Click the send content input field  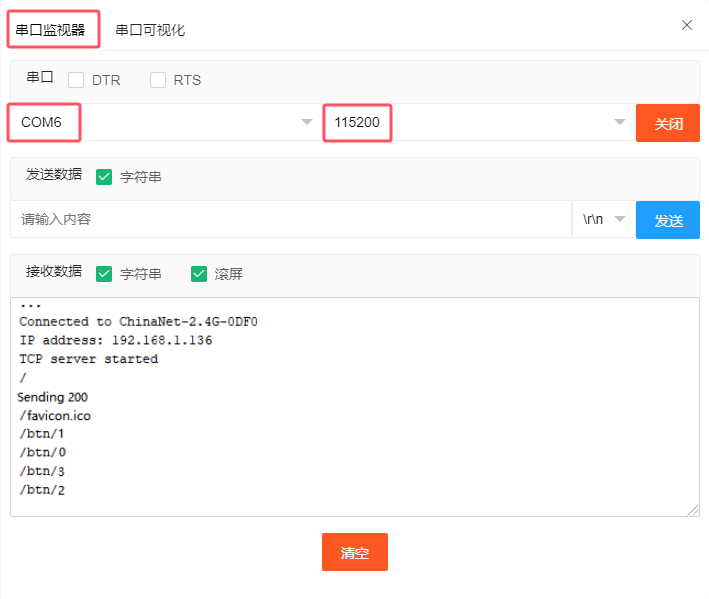pos(290,219)
